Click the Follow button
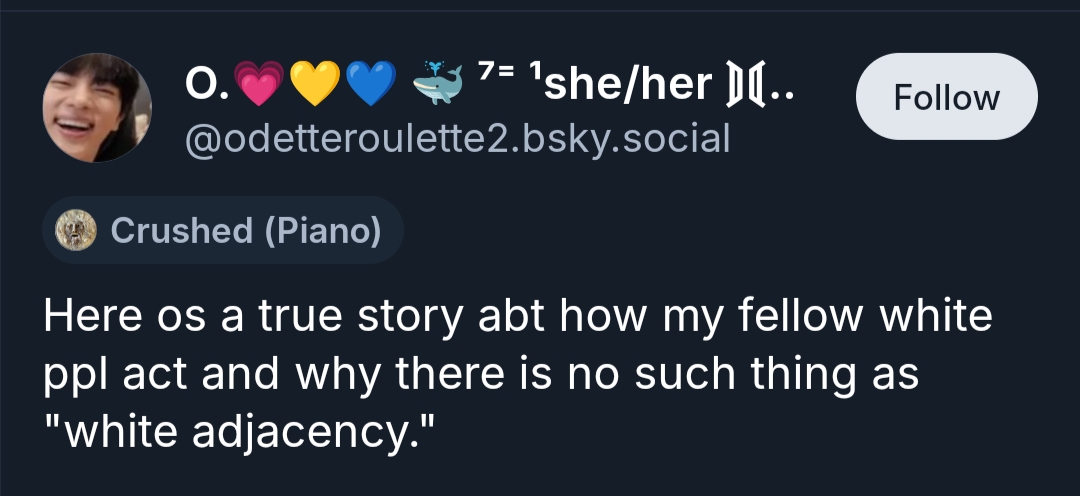 pyautogui.click(x=946, y=97)
